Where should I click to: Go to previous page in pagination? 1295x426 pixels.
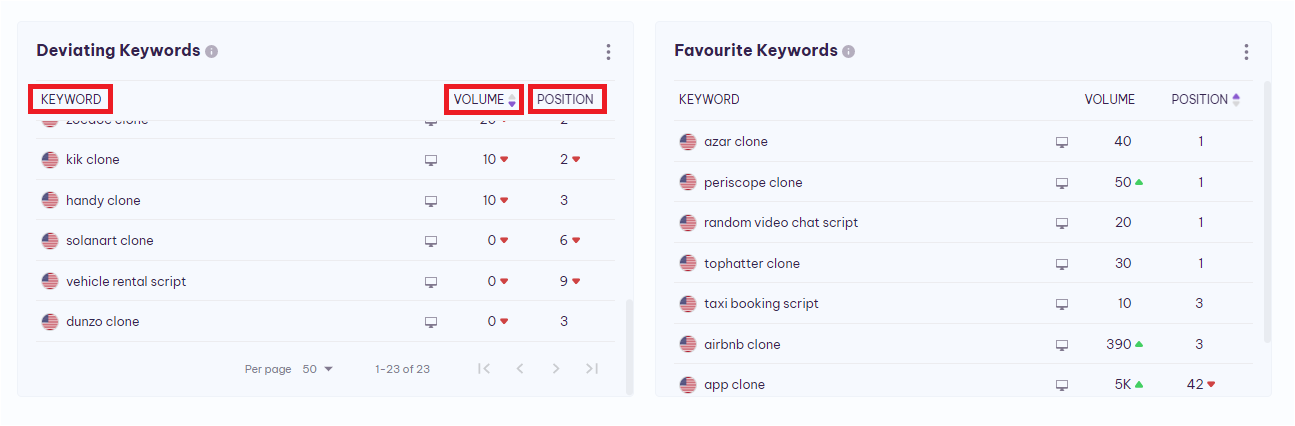click(520, 369)
